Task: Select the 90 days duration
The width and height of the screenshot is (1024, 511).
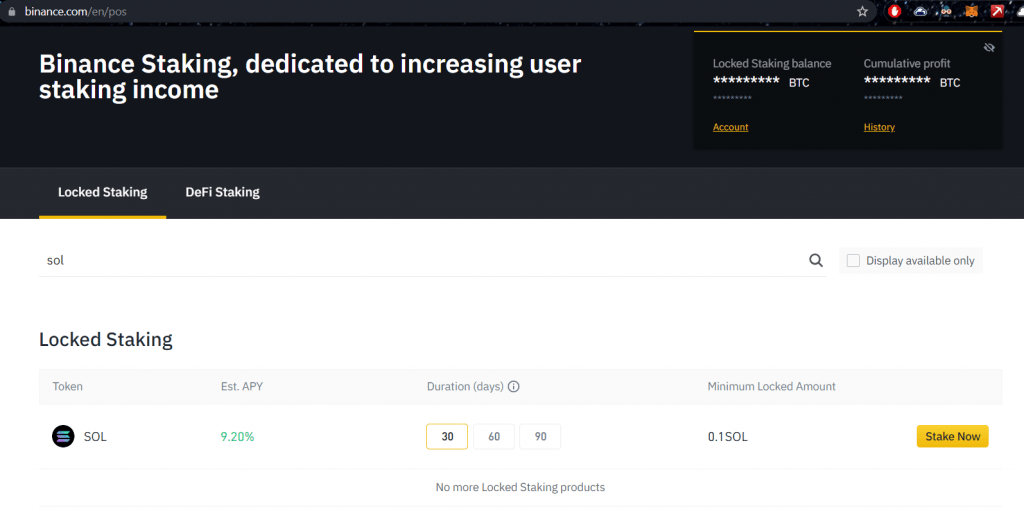Action: click(540, 437)
